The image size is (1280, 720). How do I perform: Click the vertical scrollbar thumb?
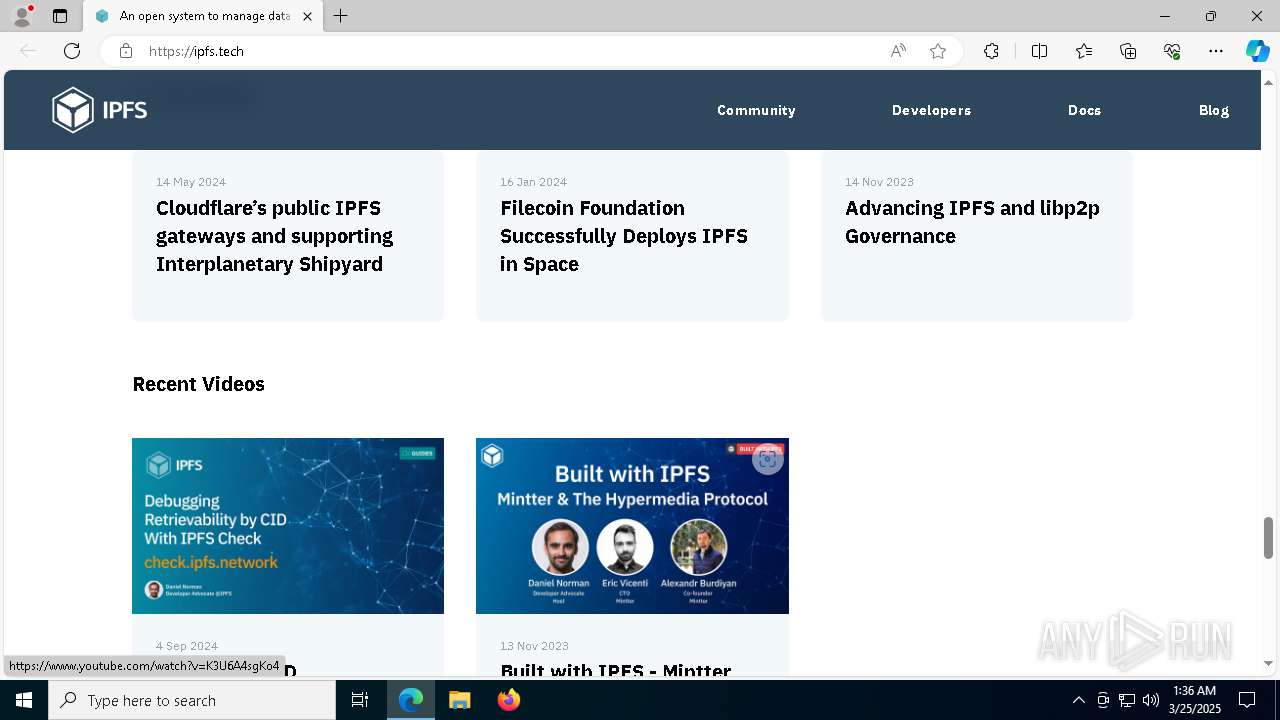point(1269,538)
